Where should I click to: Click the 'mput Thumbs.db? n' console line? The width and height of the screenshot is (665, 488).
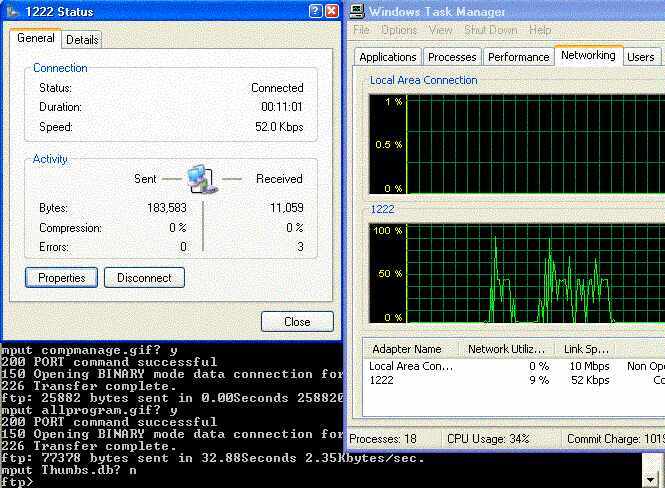click(69, 470)
